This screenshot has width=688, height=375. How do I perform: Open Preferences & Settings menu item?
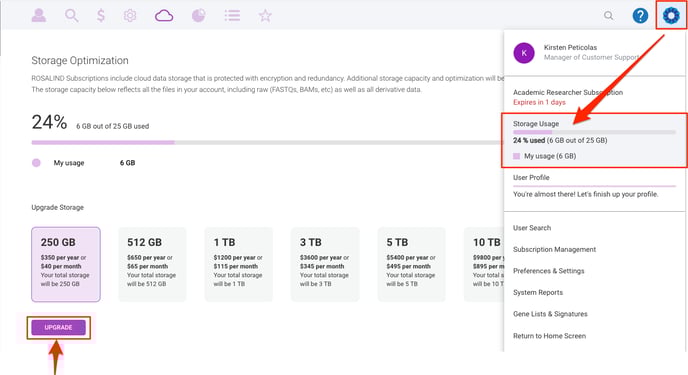pyautogui.click(x=548, y=271)
